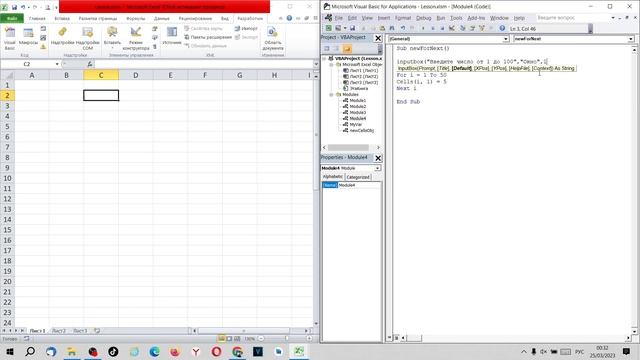Click the Design Mode icon in VBA toolbar
The width and height of the screenshot is (640, 360).
[452, 28]
